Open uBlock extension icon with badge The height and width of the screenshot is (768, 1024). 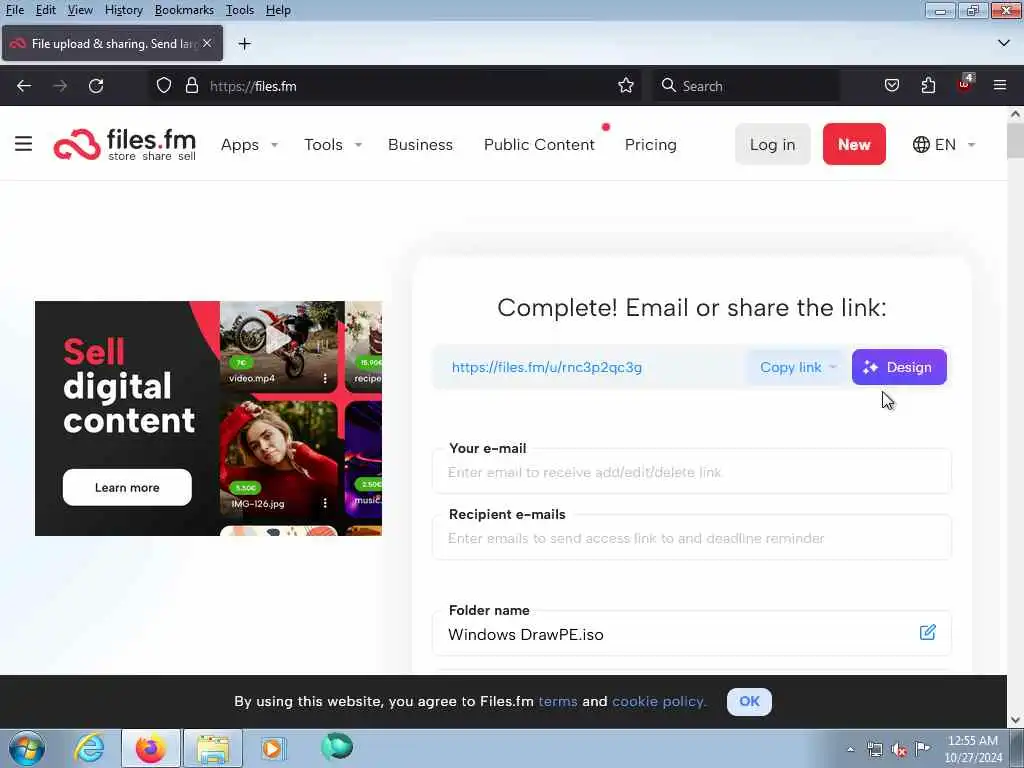[x=965, y=84]
